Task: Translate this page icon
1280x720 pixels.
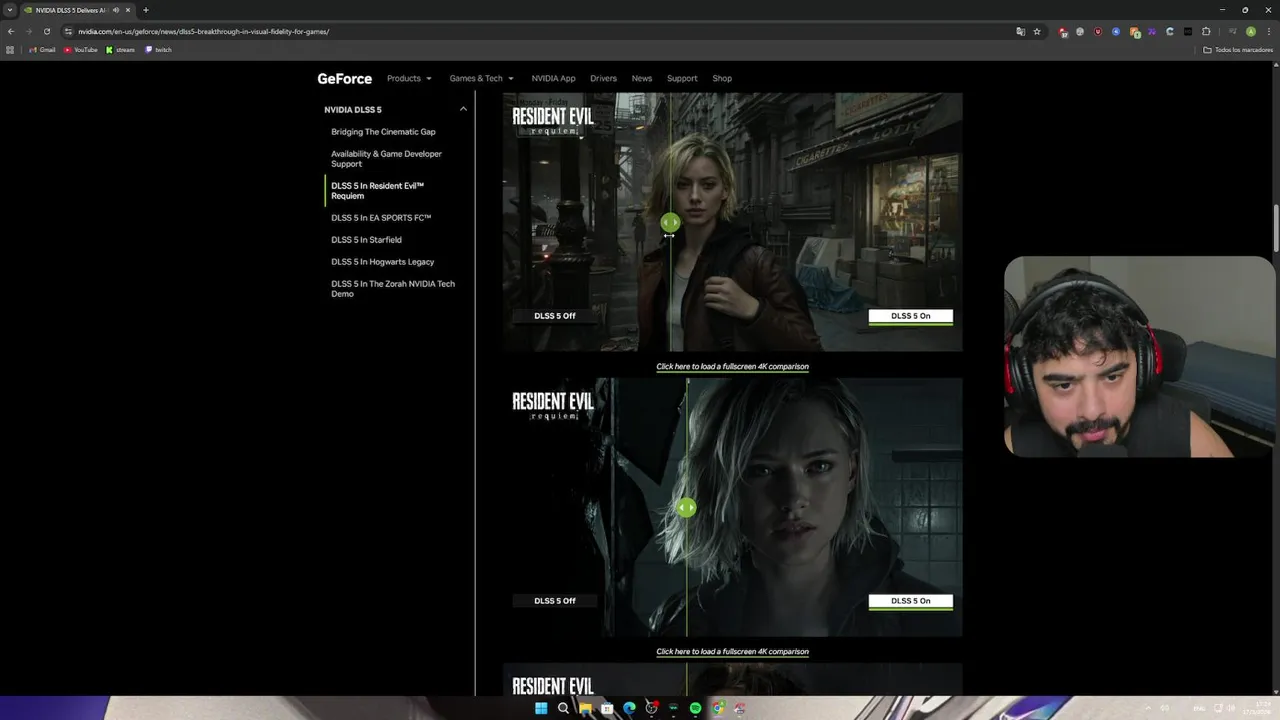Action: coord(1020,31)
